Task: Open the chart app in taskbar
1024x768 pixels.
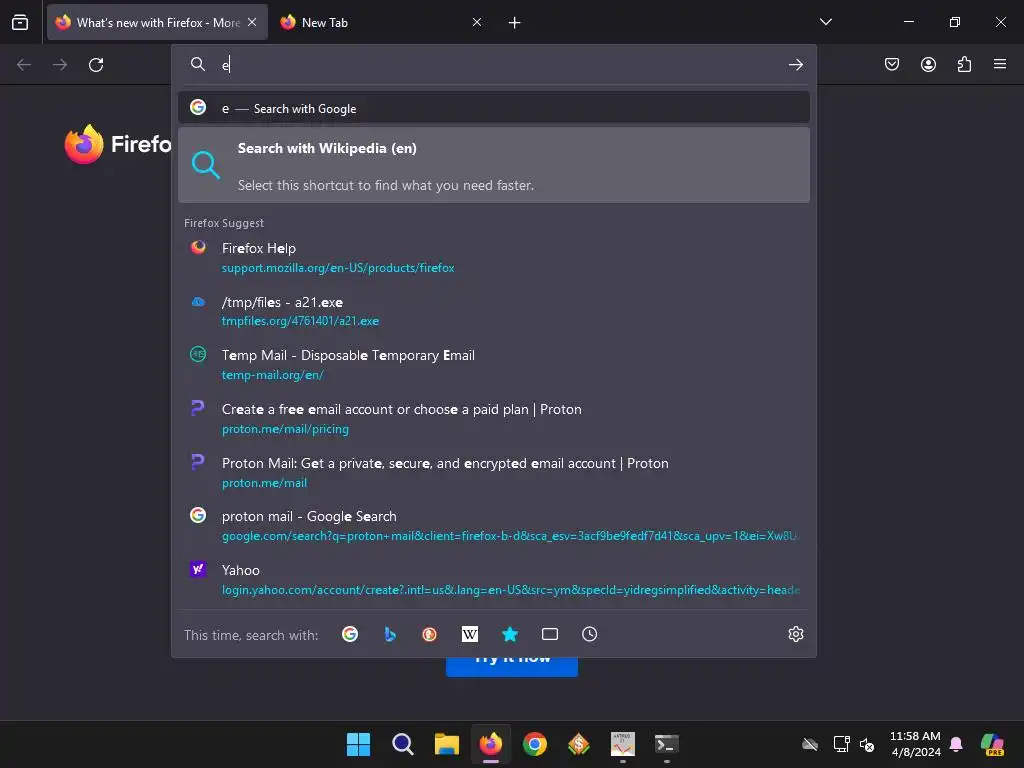Action: point(622,744)
